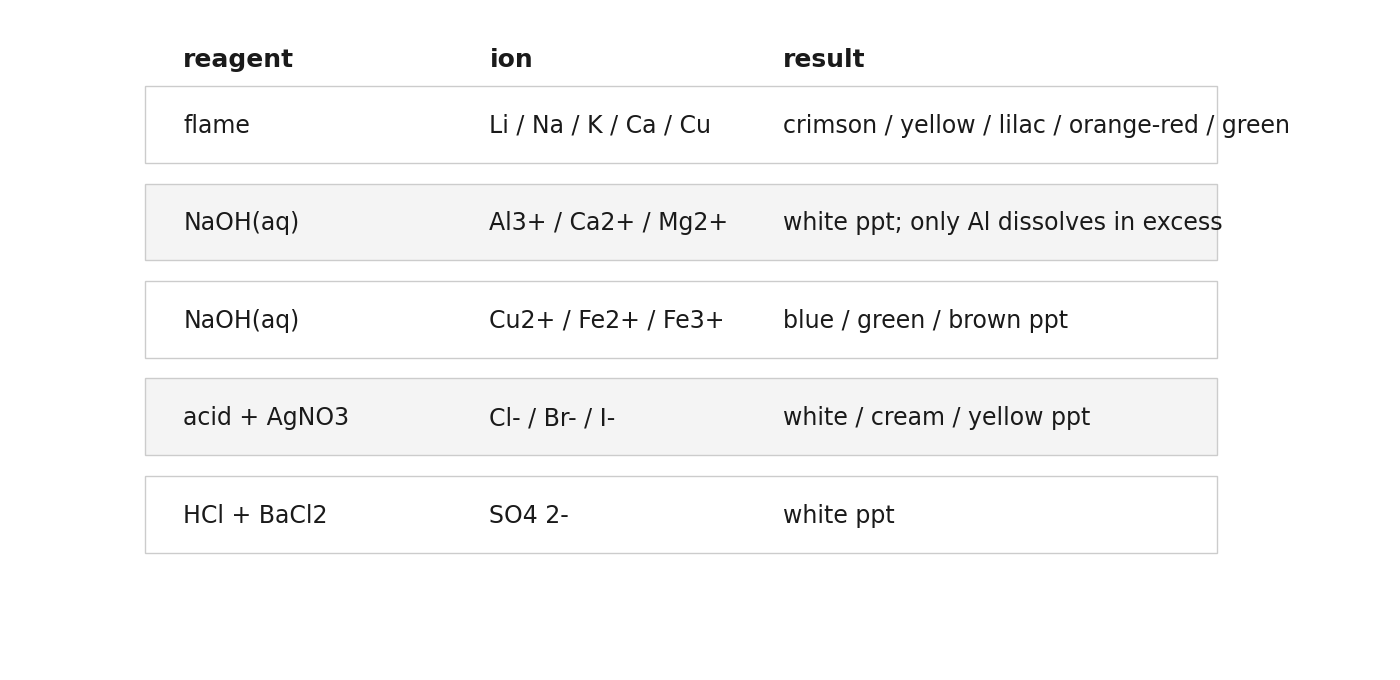Select the shaded halide test row
The image size is (1400, 680).
(681, 417)
